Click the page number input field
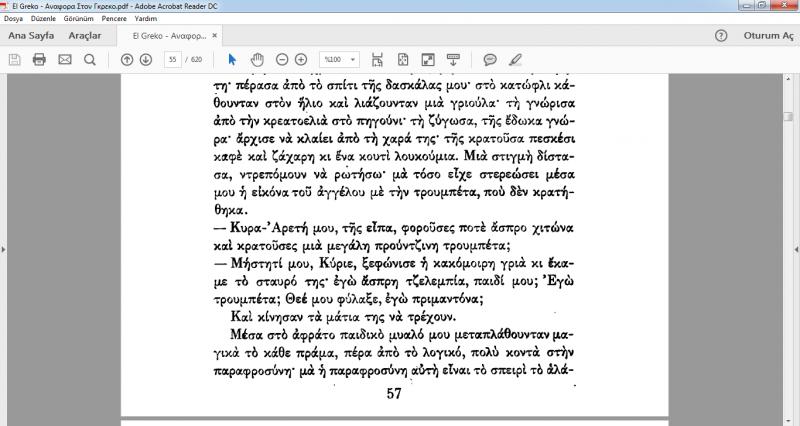This screenshot has width=800, height=426. point(173,60)
